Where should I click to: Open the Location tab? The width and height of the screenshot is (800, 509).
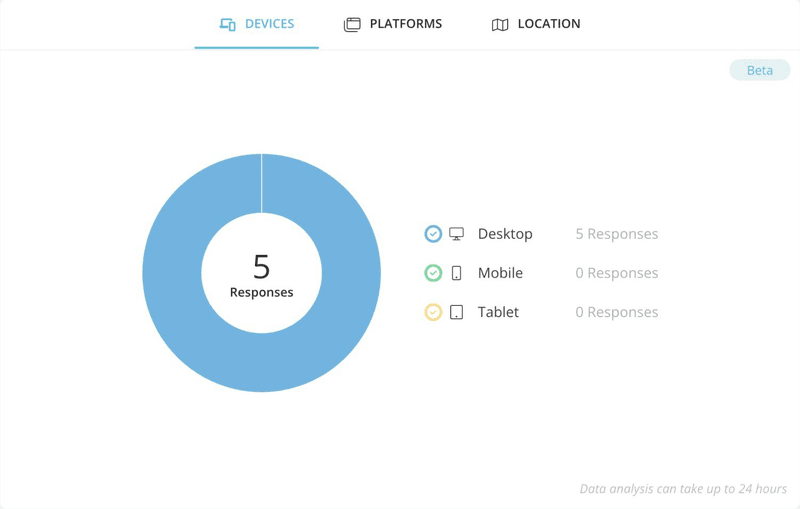pyautogui.click(x=548, y=24)
